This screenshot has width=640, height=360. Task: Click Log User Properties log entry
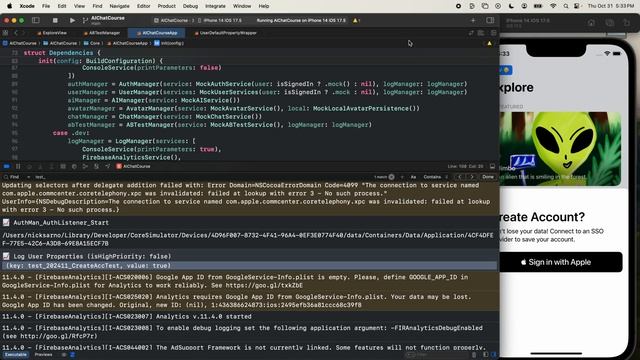[92, 257]
